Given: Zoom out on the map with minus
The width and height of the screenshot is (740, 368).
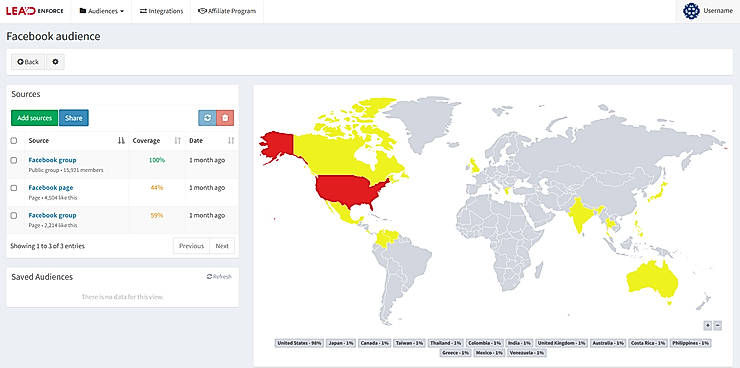Looking at the screenshot, I should 718,325.
